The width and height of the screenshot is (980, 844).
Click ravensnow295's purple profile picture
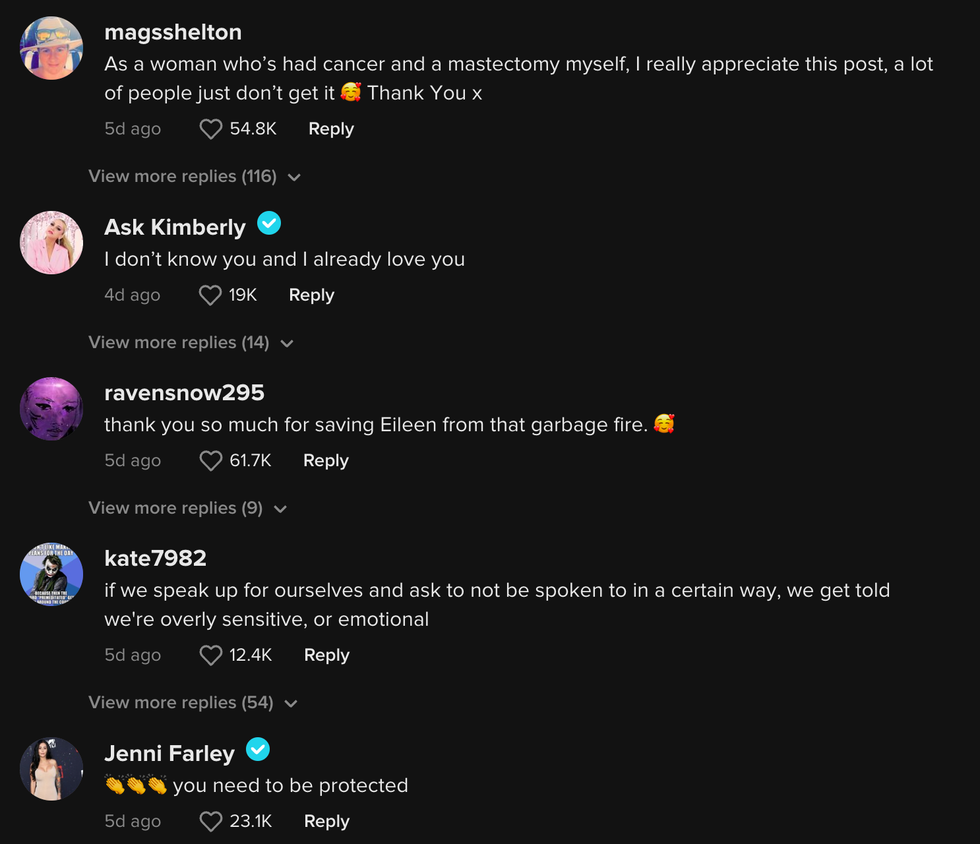(51, 408)
